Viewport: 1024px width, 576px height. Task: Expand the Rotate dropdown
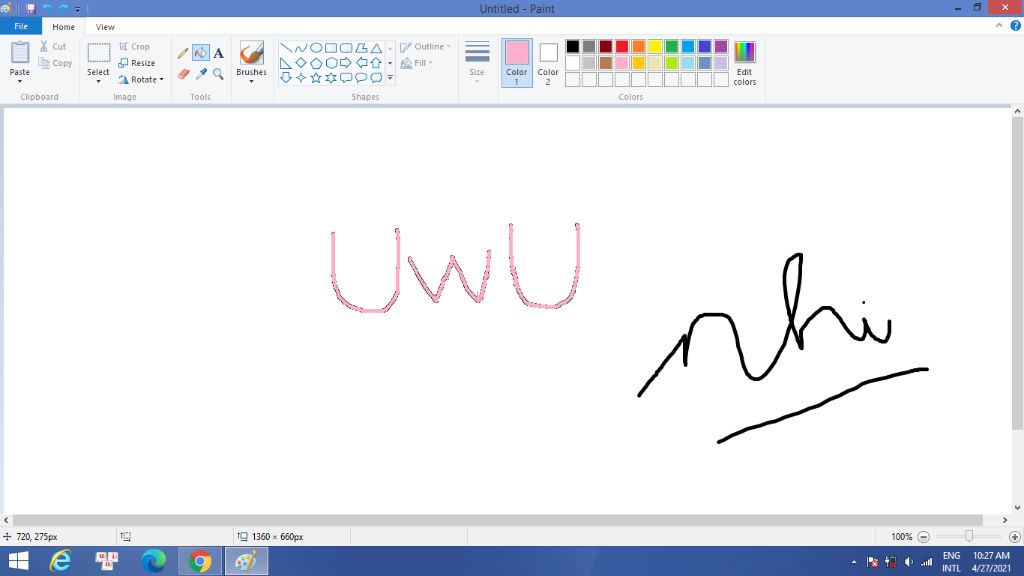(x=161, y=80)
